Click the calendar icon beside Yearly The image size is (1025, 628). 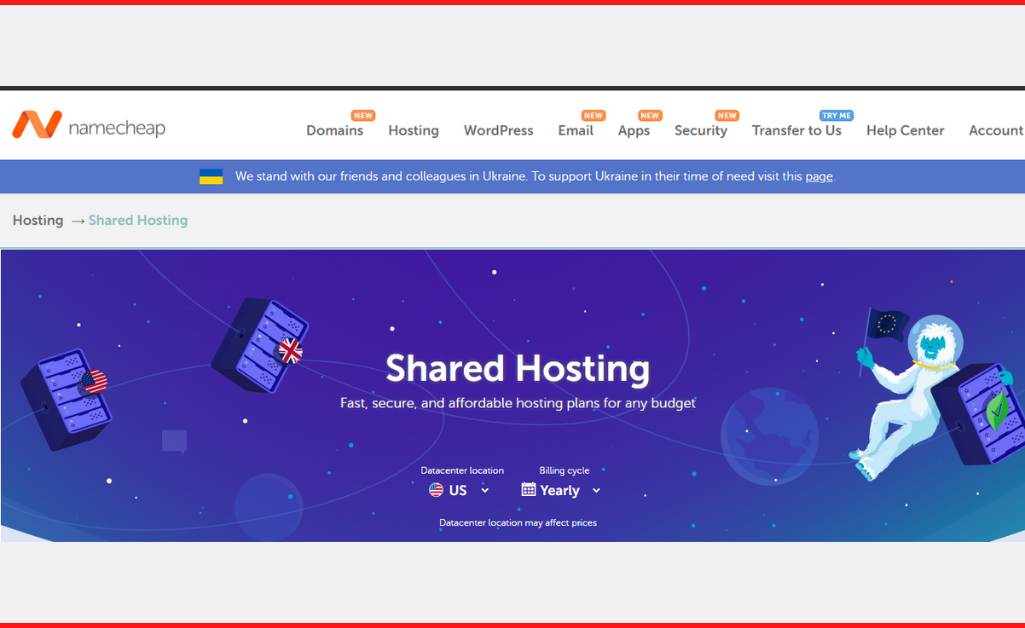pos(528,489)
